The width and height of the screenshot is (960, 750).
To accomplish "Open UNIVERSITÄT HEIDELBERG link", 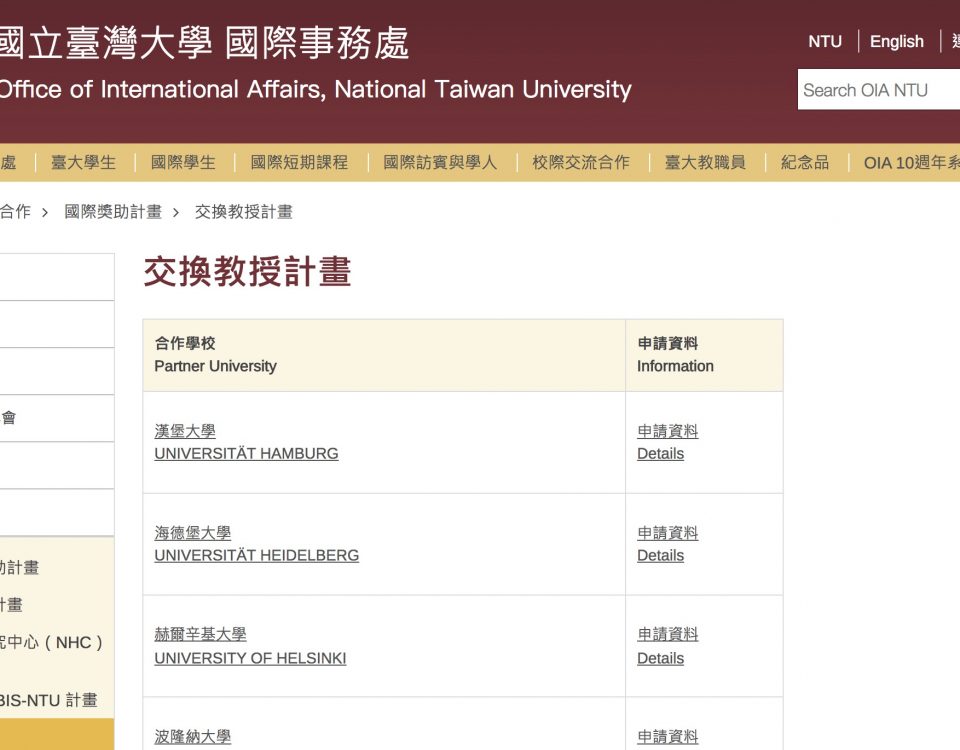I will pos(257,555).
